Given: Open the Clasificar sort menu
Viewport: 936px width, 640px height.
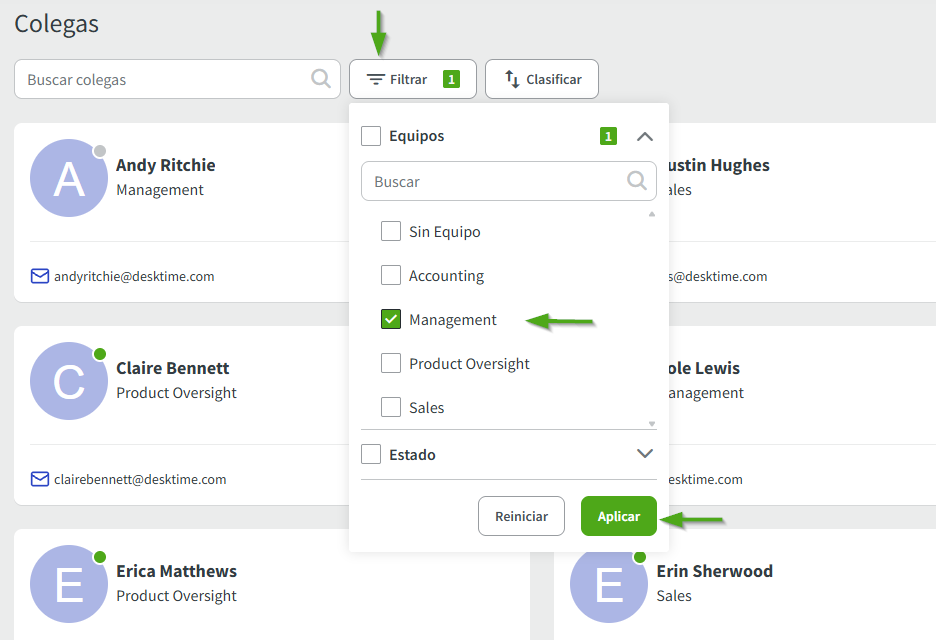Looking at the screenshot, I should [x=542, y=79].
